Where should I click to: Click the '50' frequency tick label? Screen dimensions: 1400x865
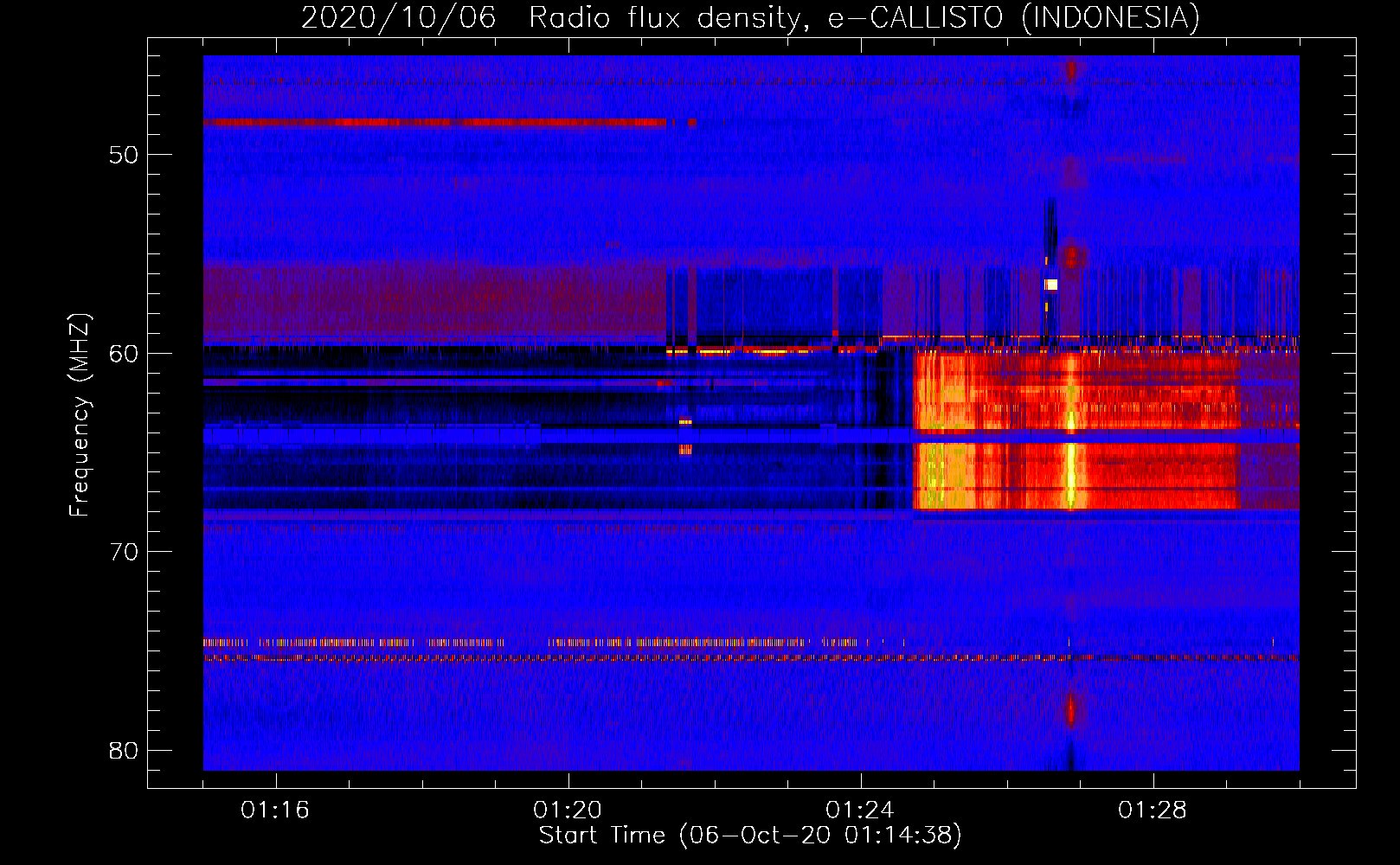pos(124,155)
